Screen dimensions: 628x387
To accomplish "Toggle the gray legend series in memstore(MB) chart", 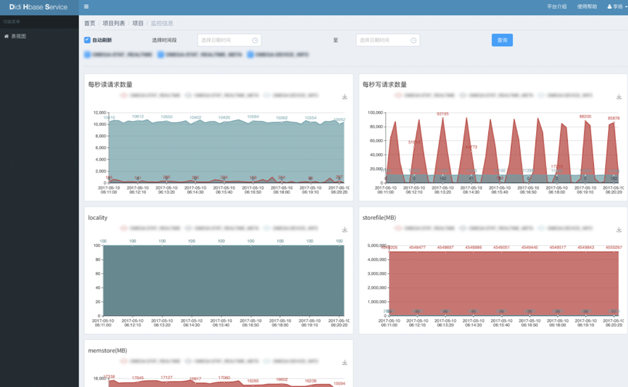I will (222, 361).
